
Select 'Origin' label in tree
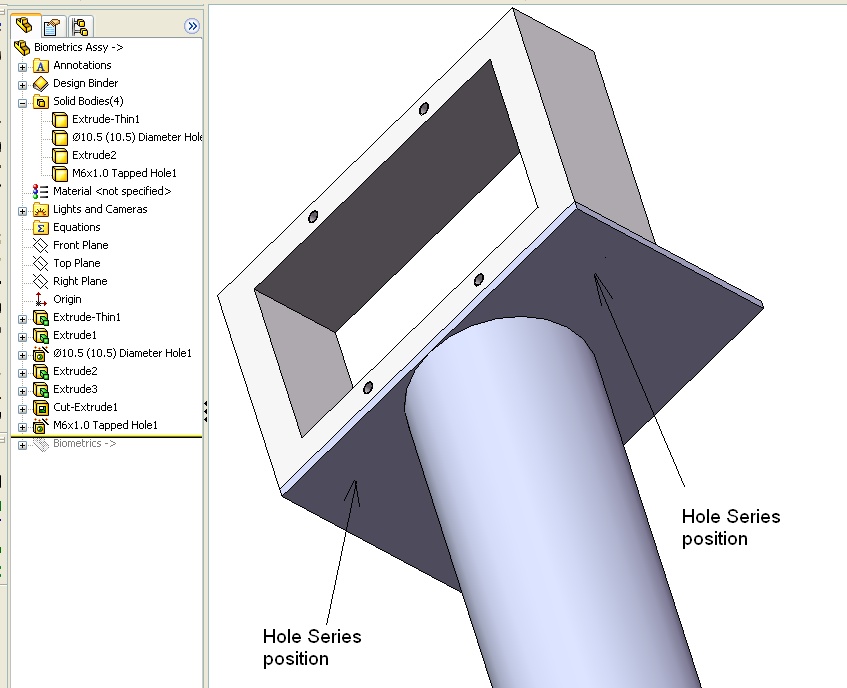point(67,299)
